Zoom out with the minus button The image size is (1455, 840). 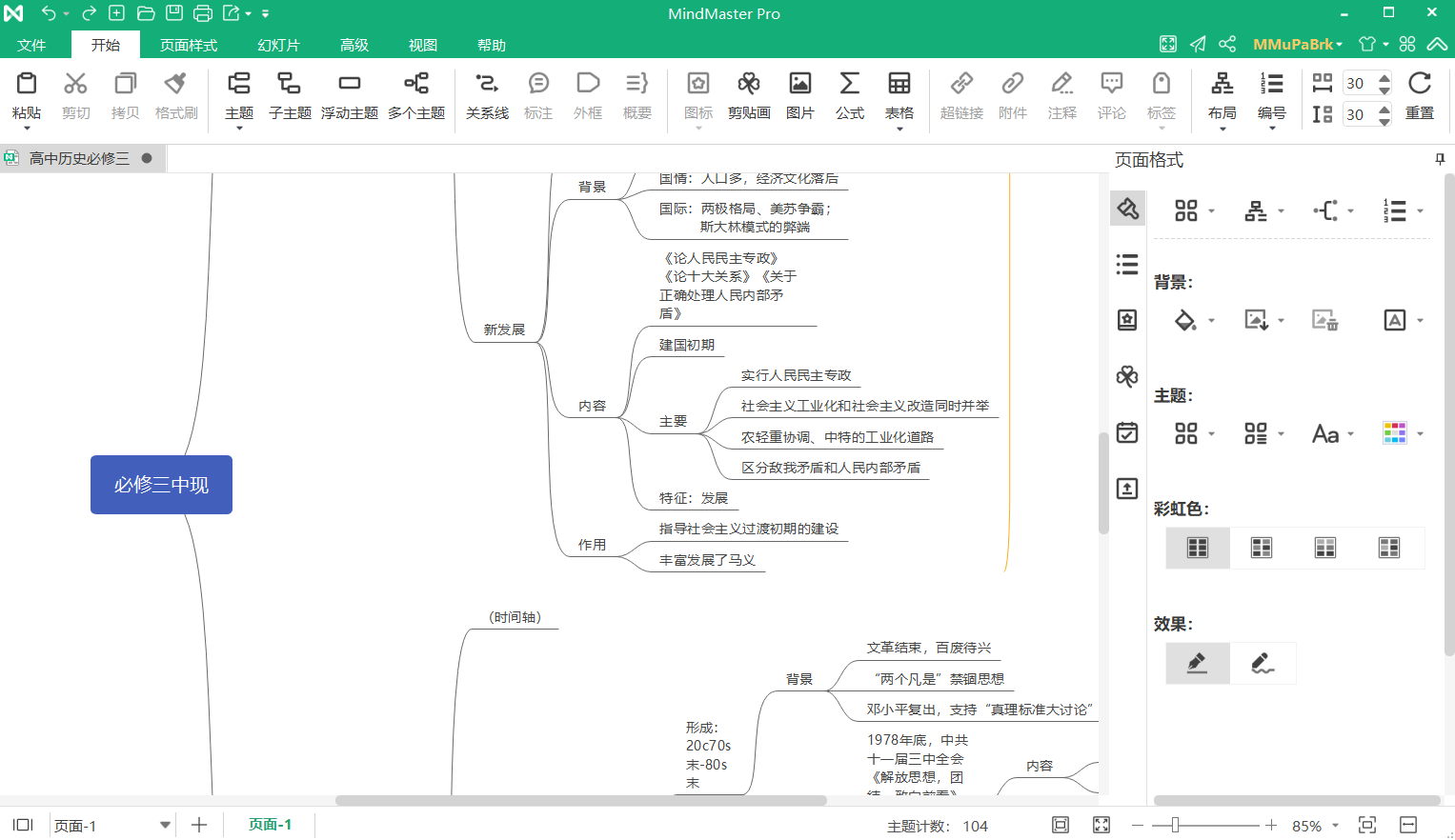(1137, 825)
